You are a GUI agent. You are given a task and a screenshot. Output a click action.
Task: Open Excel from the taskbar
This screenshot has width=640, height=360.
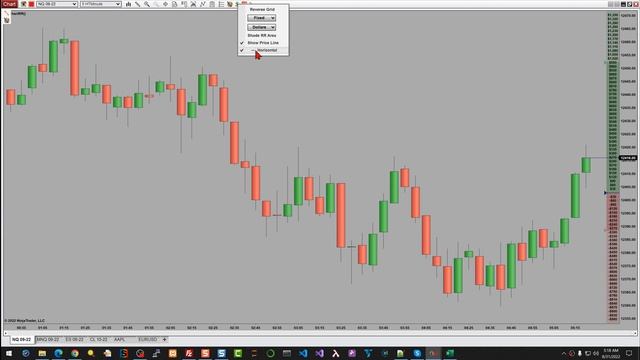pos(449,353)
